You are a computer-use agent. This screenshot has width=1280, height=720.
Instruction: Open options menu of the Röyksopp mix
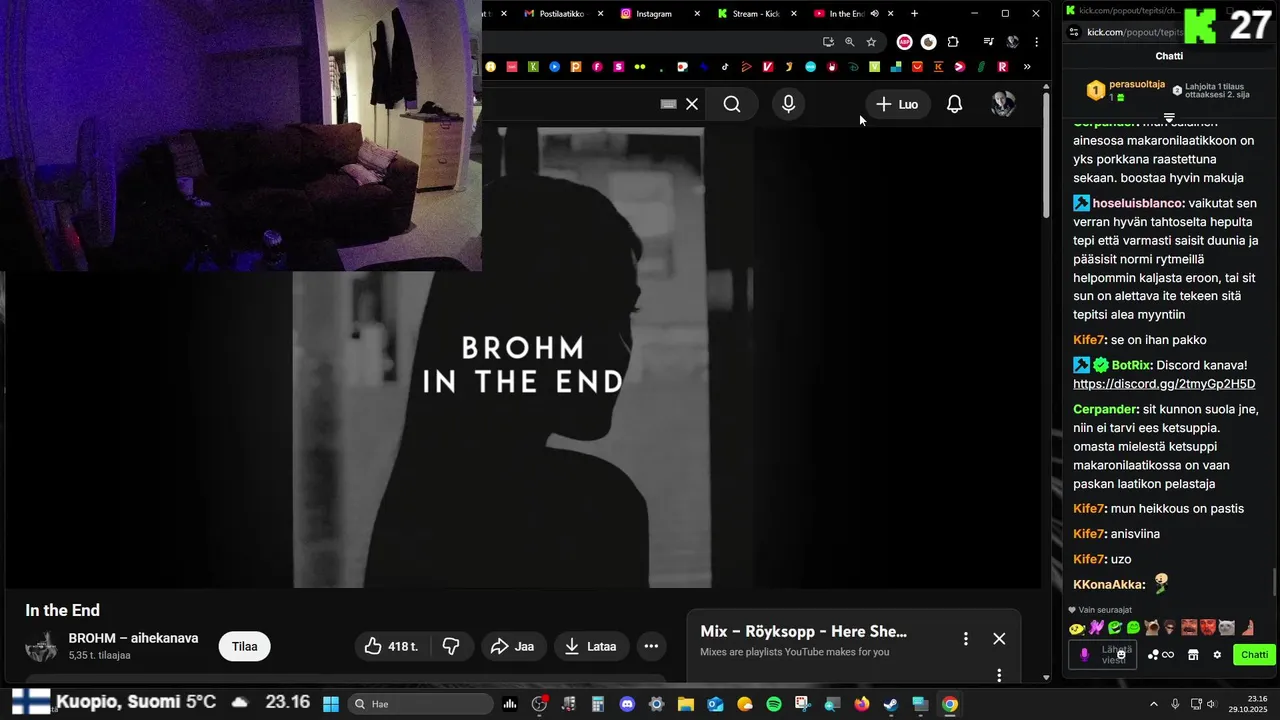(x=965, y=638)
